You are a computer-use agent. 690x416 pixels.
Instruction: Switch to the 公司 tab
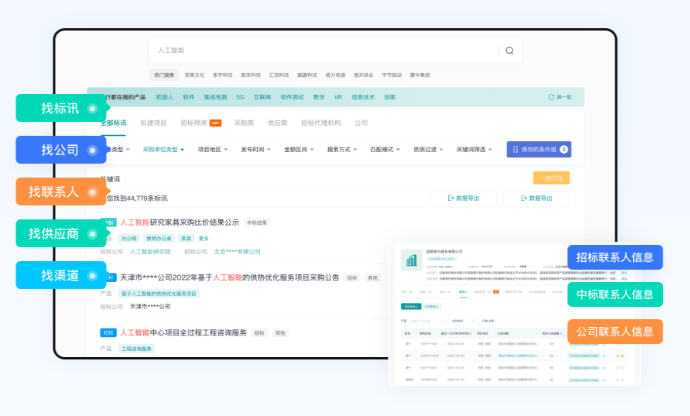[361, 123]
